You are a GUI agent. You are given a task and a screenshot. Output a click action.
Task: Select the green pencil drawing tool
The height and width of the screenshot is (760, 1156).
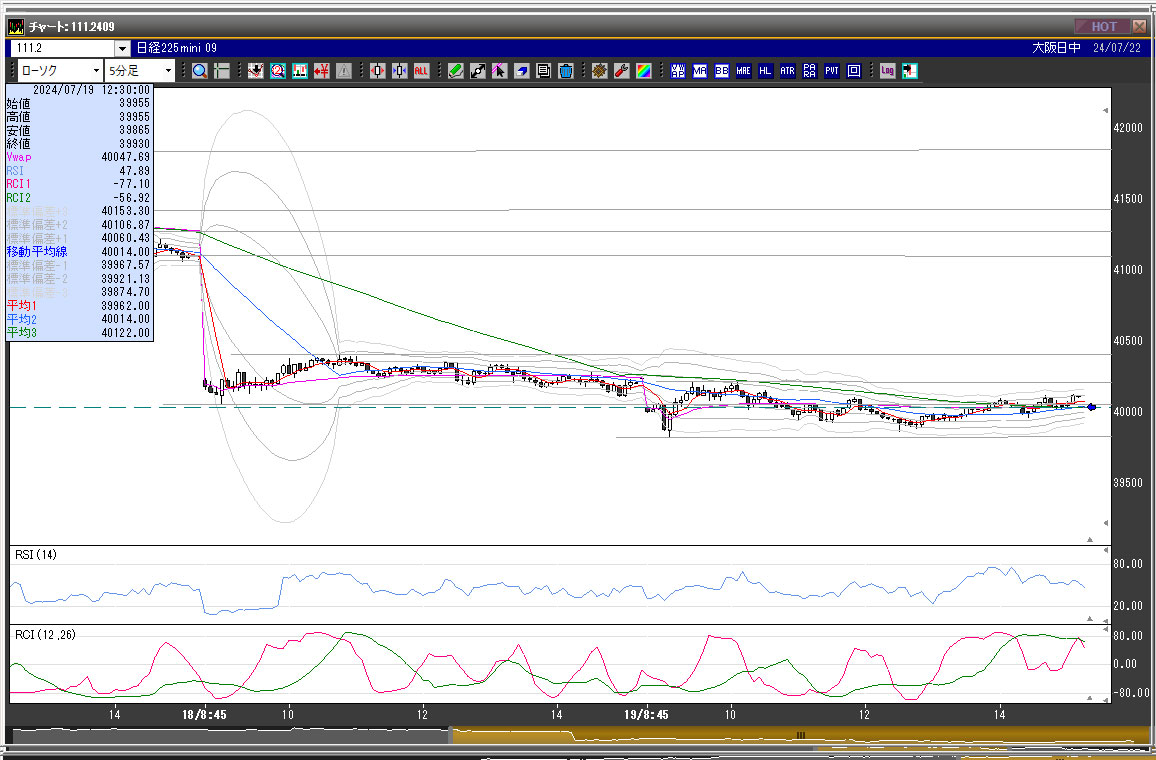click(456, 71)
